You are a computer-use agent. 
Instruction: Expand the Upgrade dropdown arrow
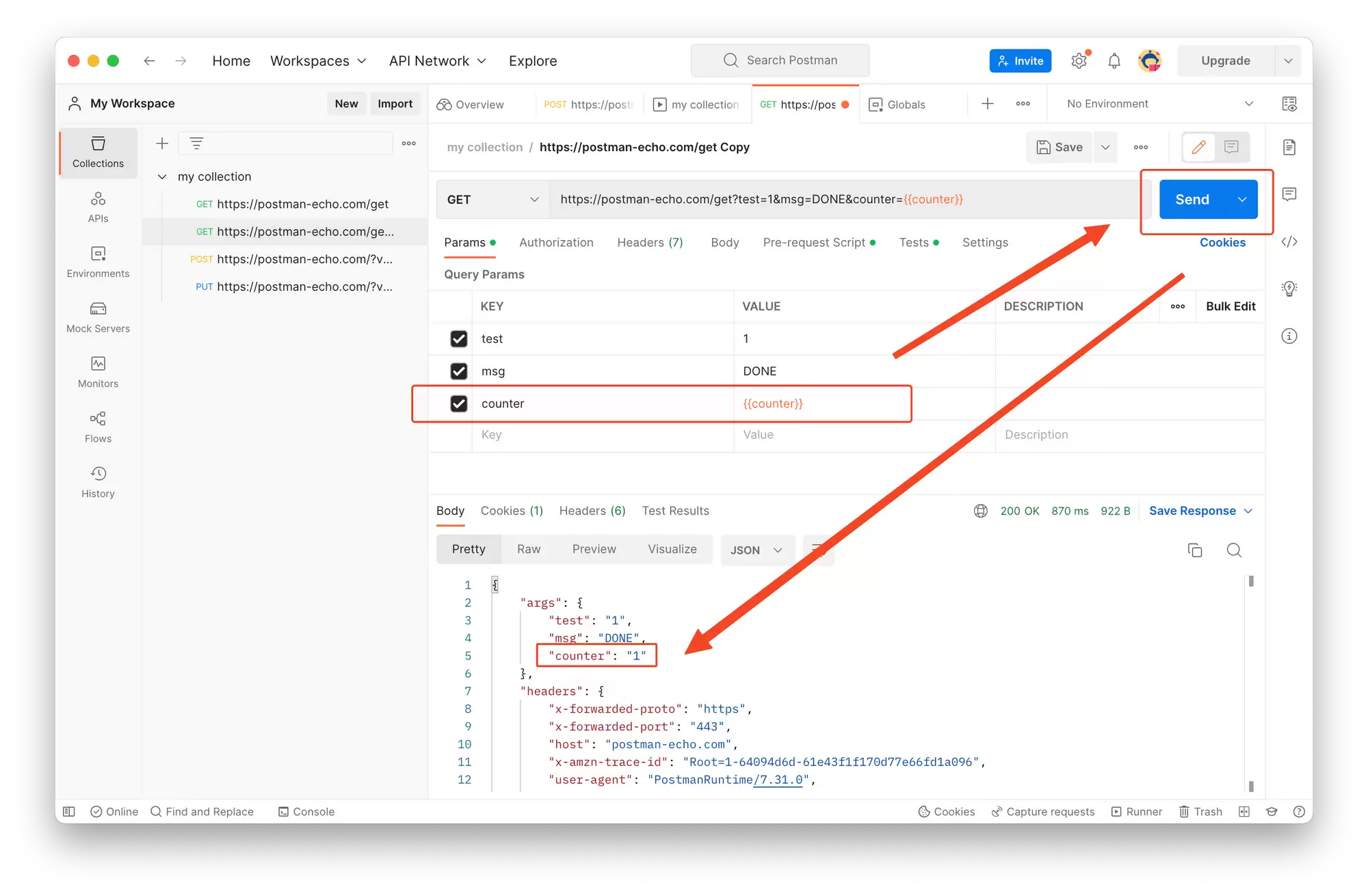coord(1289,61)
